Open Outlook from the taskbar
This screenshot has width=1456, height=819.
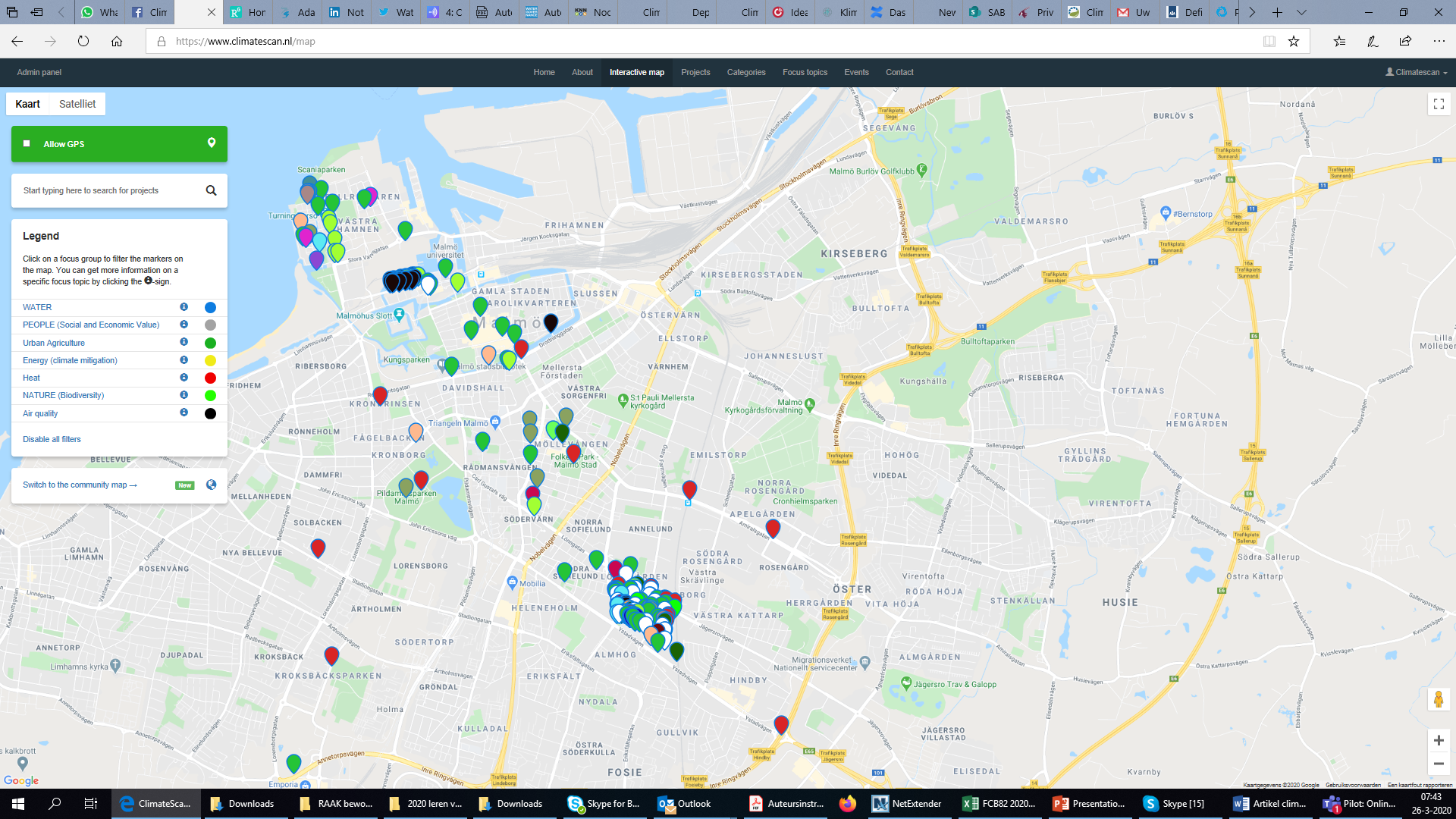(x=685, y=804)
